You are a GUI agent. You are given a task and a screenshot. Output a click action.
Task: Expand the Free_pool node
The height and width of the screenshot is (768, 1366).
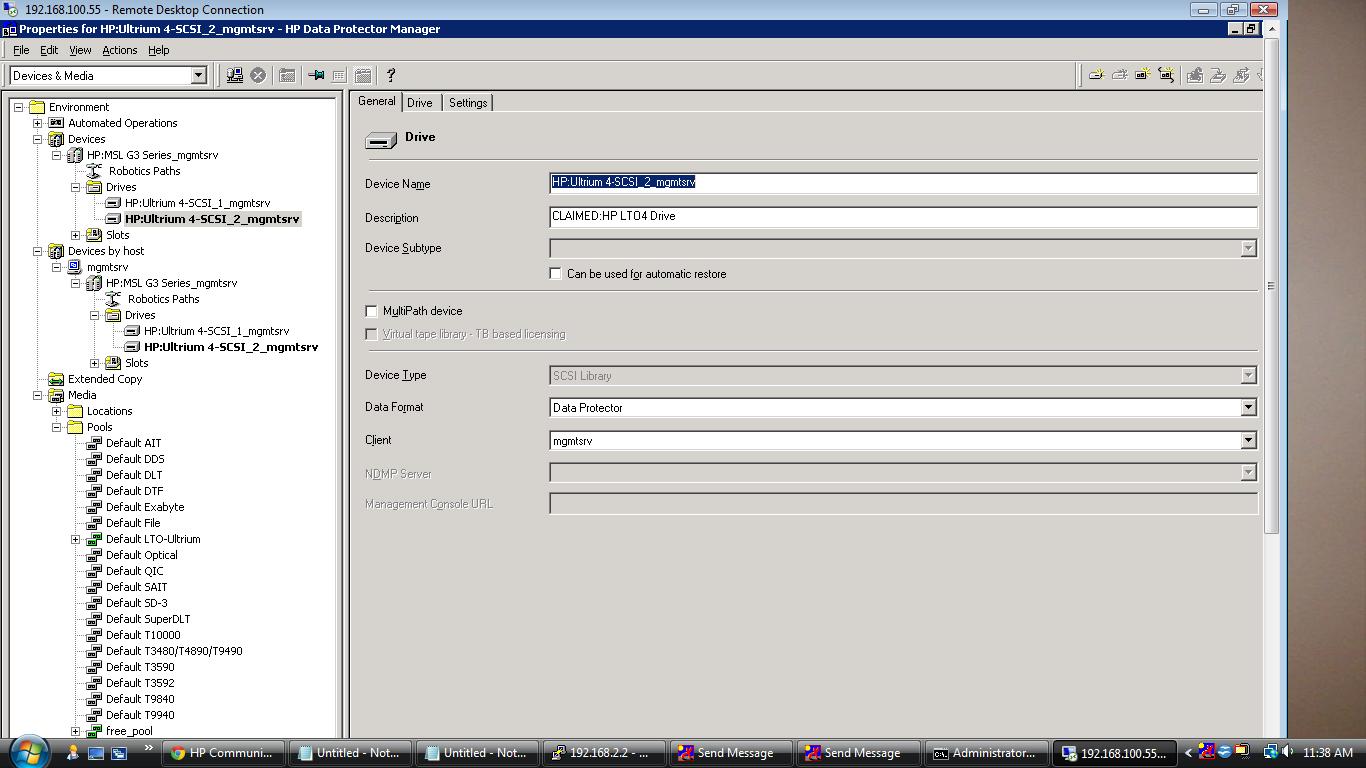75,731
